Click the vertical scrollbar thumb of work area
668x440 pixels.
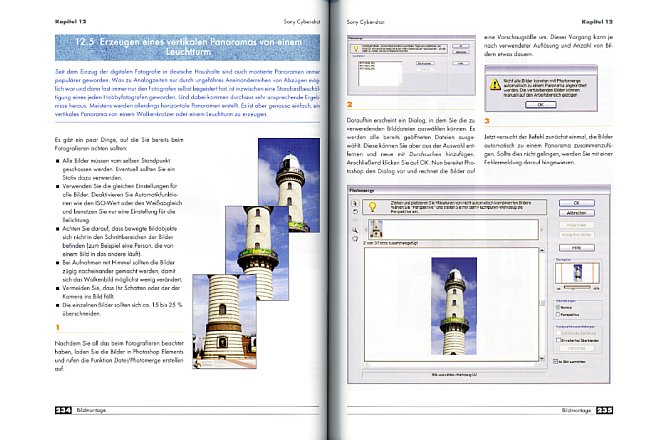tap(542, 303)
